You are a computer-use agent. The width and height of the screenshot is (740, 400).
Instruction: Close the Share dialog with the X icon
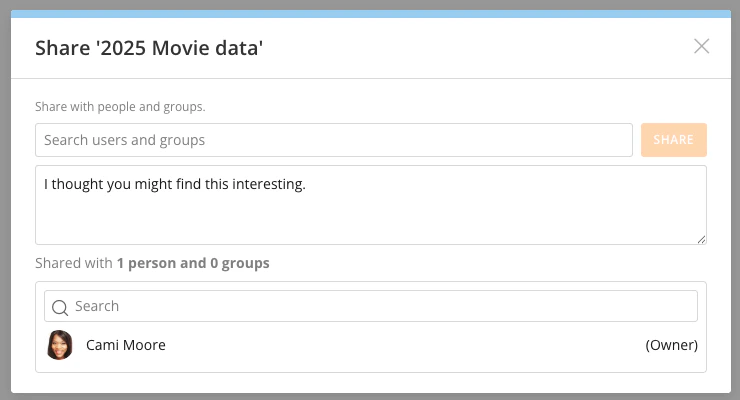point(701,46)
